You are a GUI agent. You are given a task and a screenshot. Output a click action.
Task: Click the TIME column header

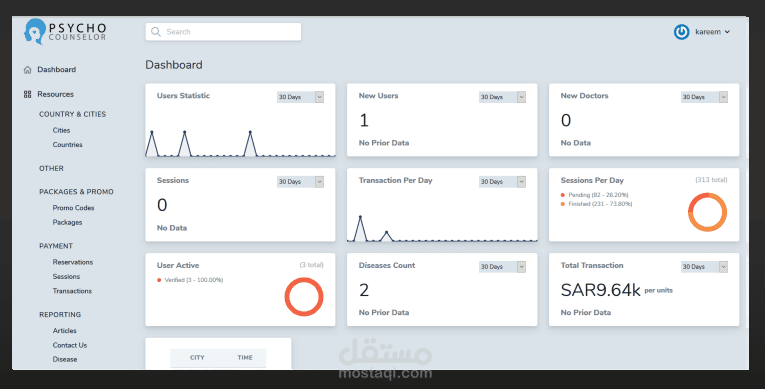point(245,358)
